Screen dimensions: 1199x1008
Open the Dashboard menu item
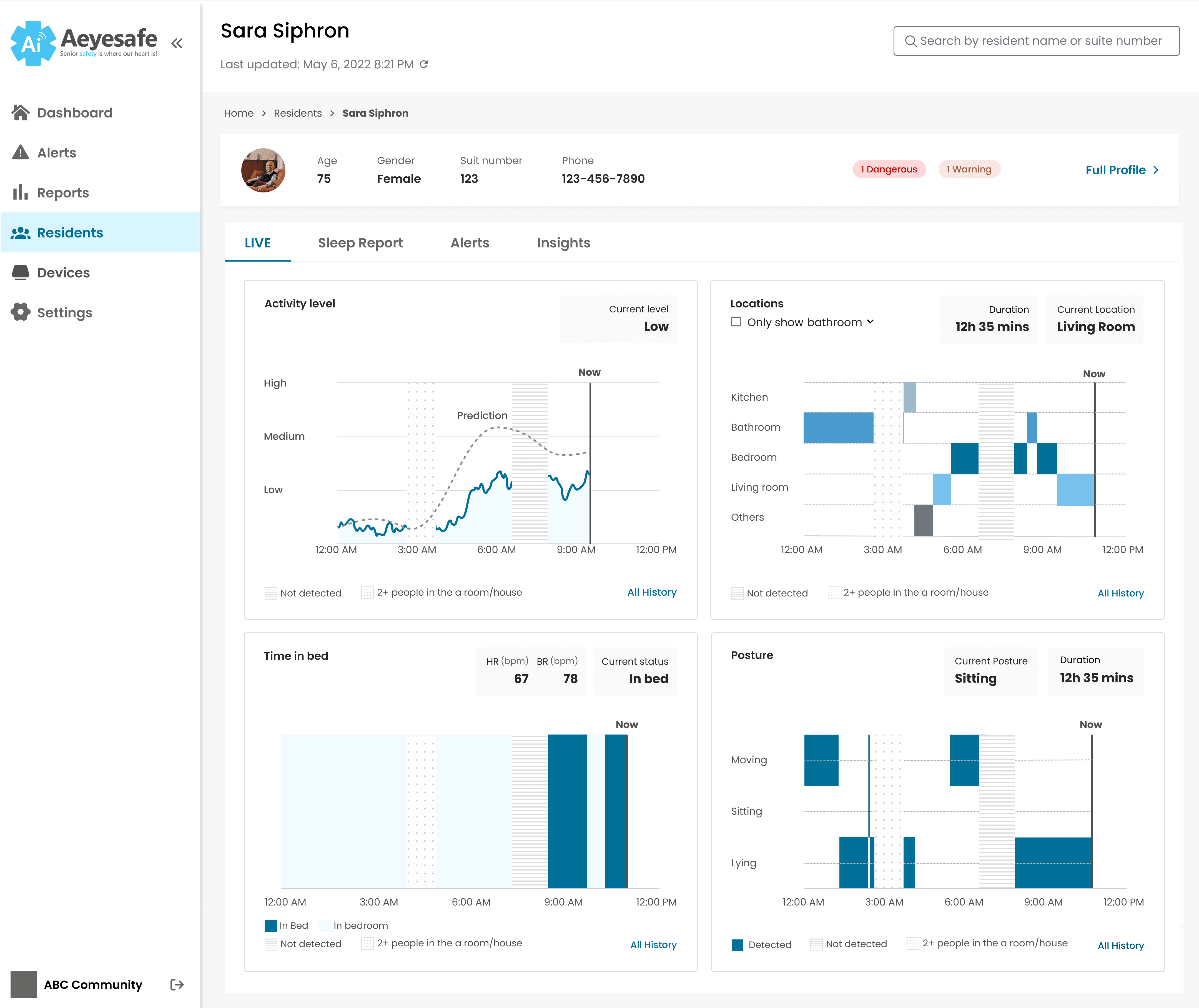click(x=100, y=112)
